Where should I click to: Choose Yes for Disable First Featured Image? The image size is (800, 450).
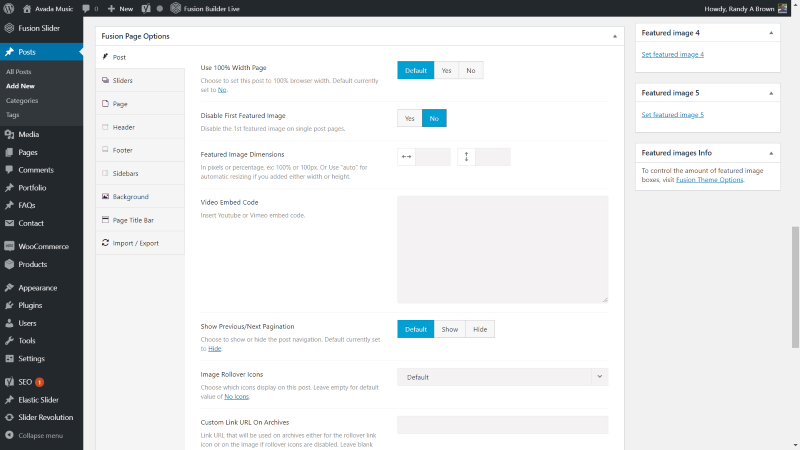pos(410,118)
